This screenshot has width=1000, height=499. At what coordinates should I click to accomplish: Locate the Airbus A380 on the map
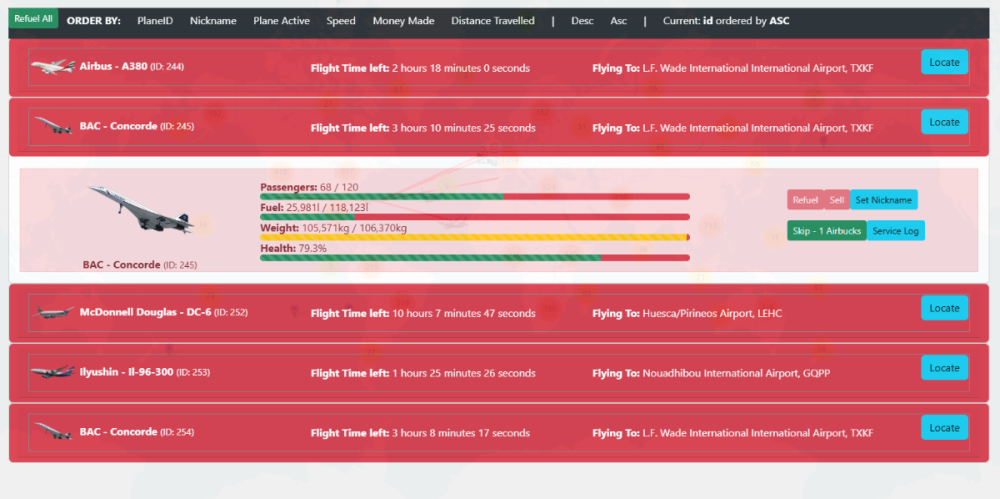943,62
